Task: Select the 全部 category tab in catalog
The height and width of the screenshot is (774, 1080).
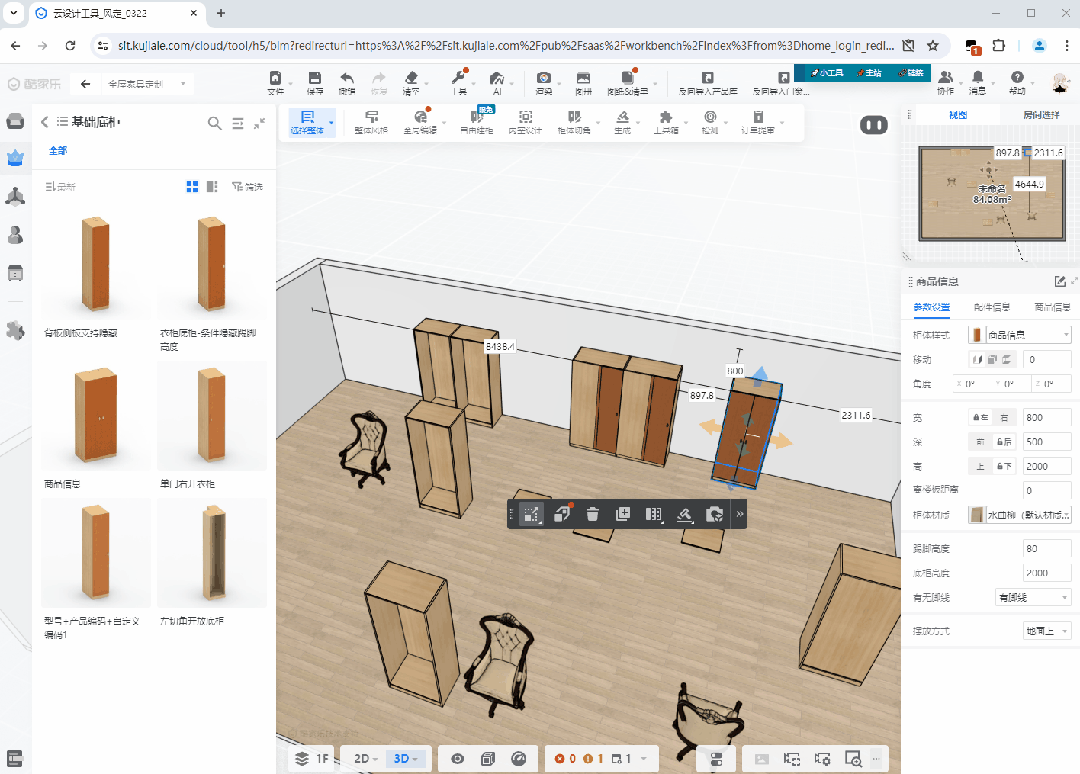Action: (x=58, y=150)
